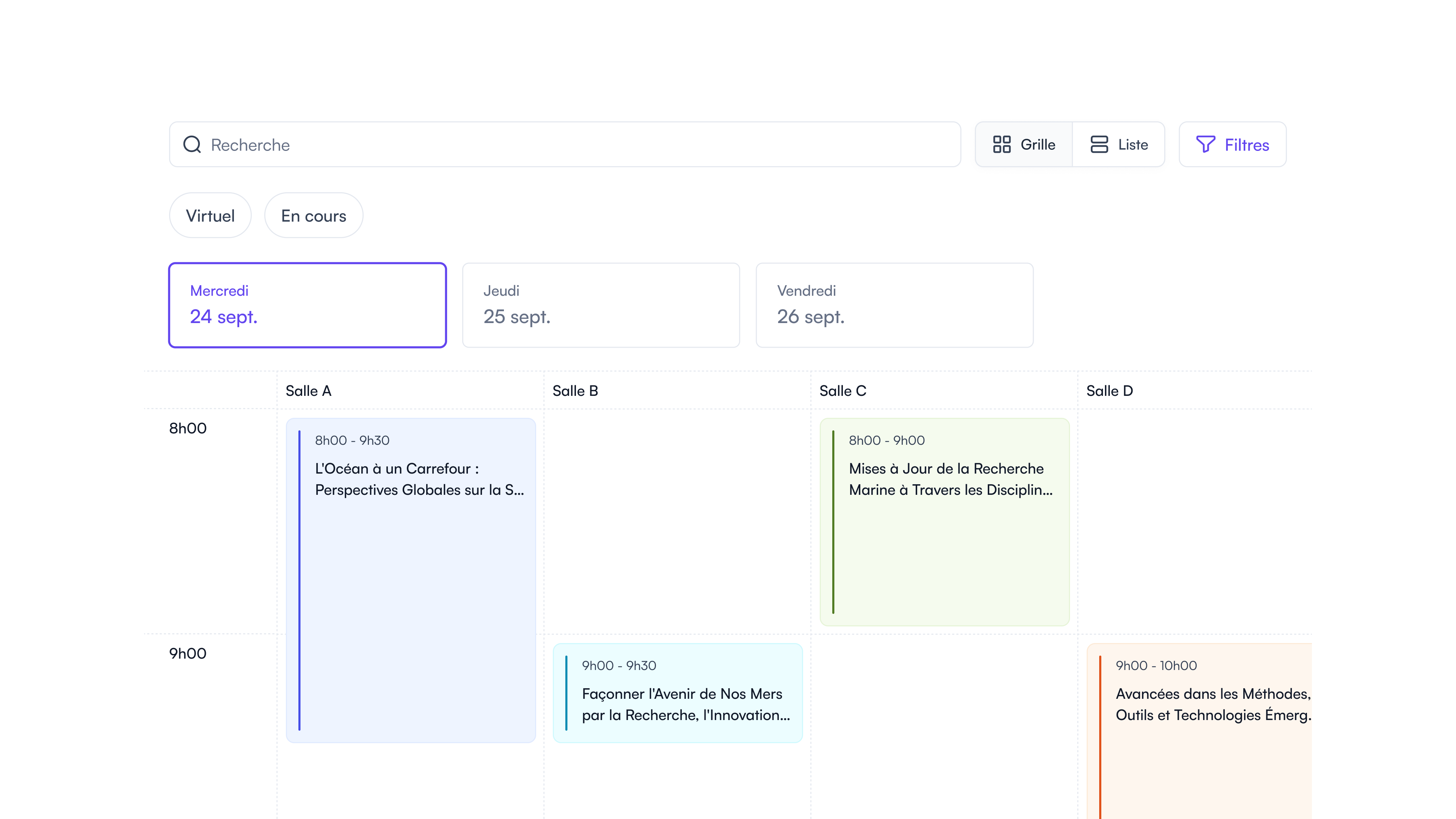Open the Filtres panel
Image resolution: width=1456 pixels, height=819 pixels.
tap(1232, 145)
